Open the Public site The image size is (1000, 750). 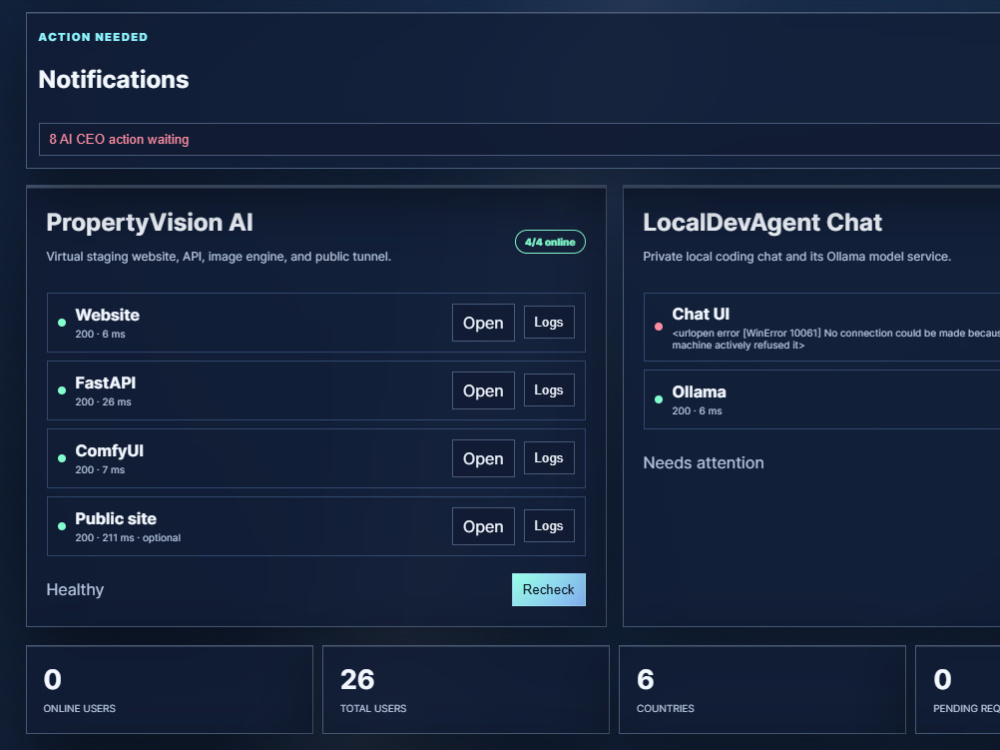pyautogui.click(x=483, y=526)
